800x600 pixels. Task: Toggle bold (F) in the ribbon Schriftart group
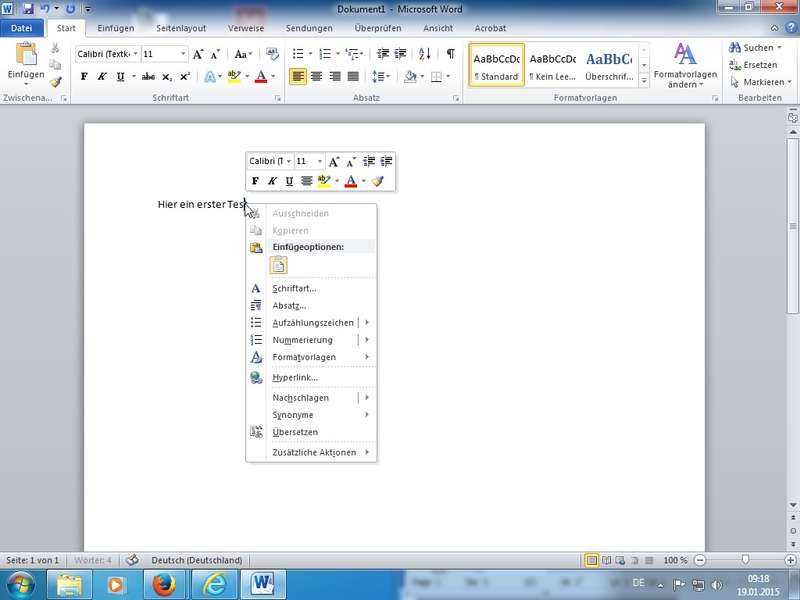84,76
